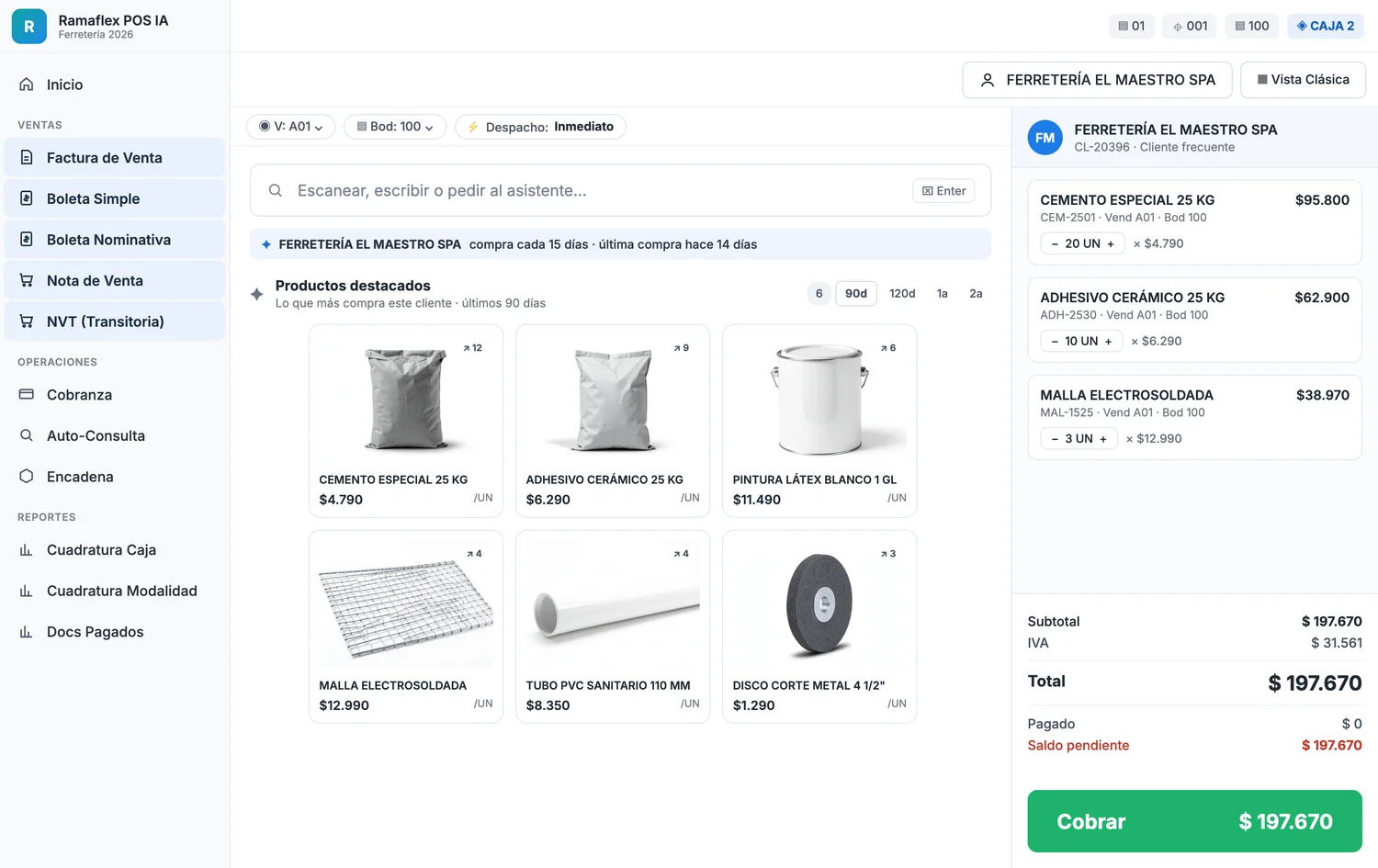Select the 1a period filter

pyautogui.click(x=942, y=293)
